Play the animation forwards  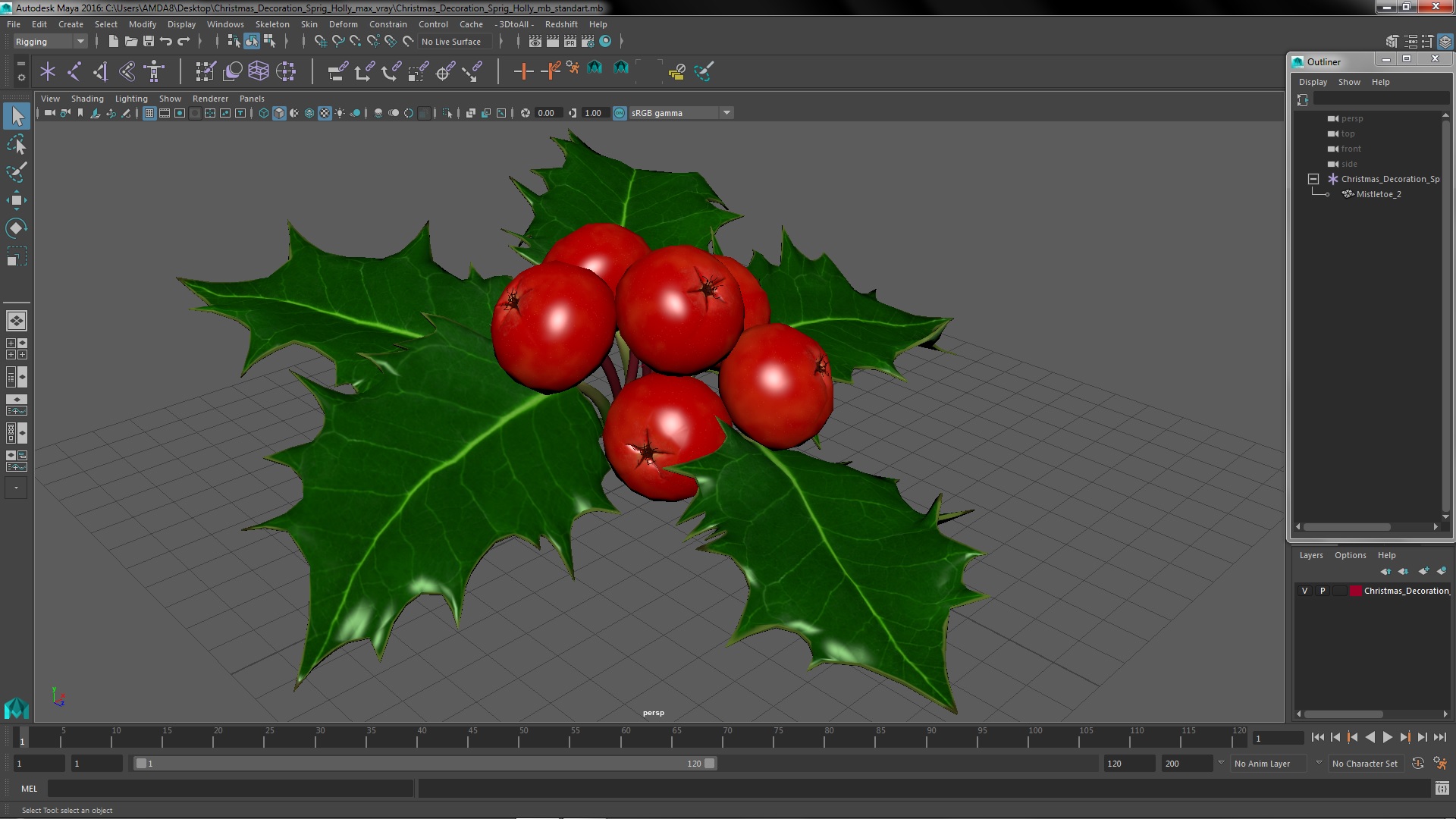coord(1387,737)
